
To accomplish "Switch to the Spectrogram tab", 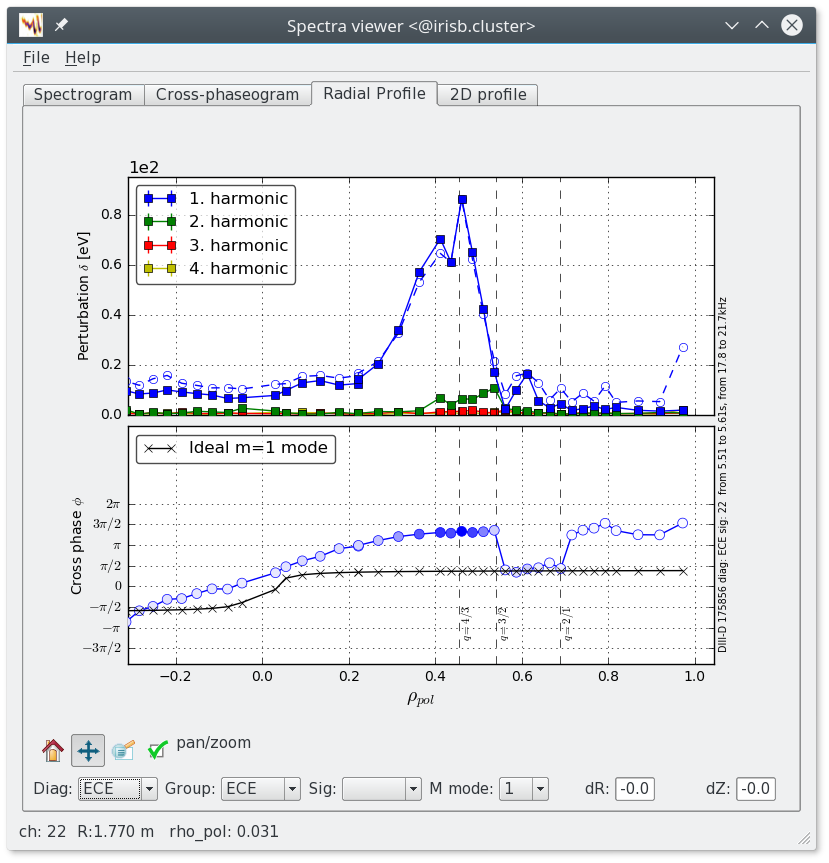I will 83,95.
